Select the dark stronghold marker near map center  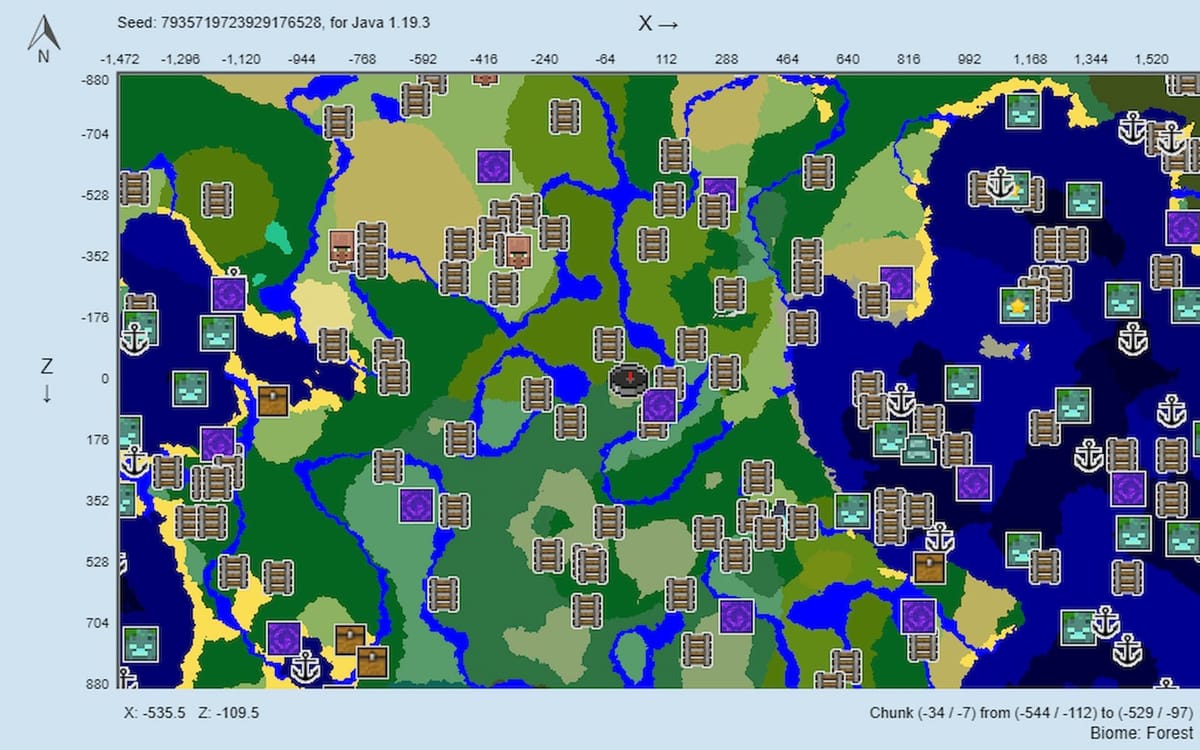pyautogui.click(x=625, y=378)
